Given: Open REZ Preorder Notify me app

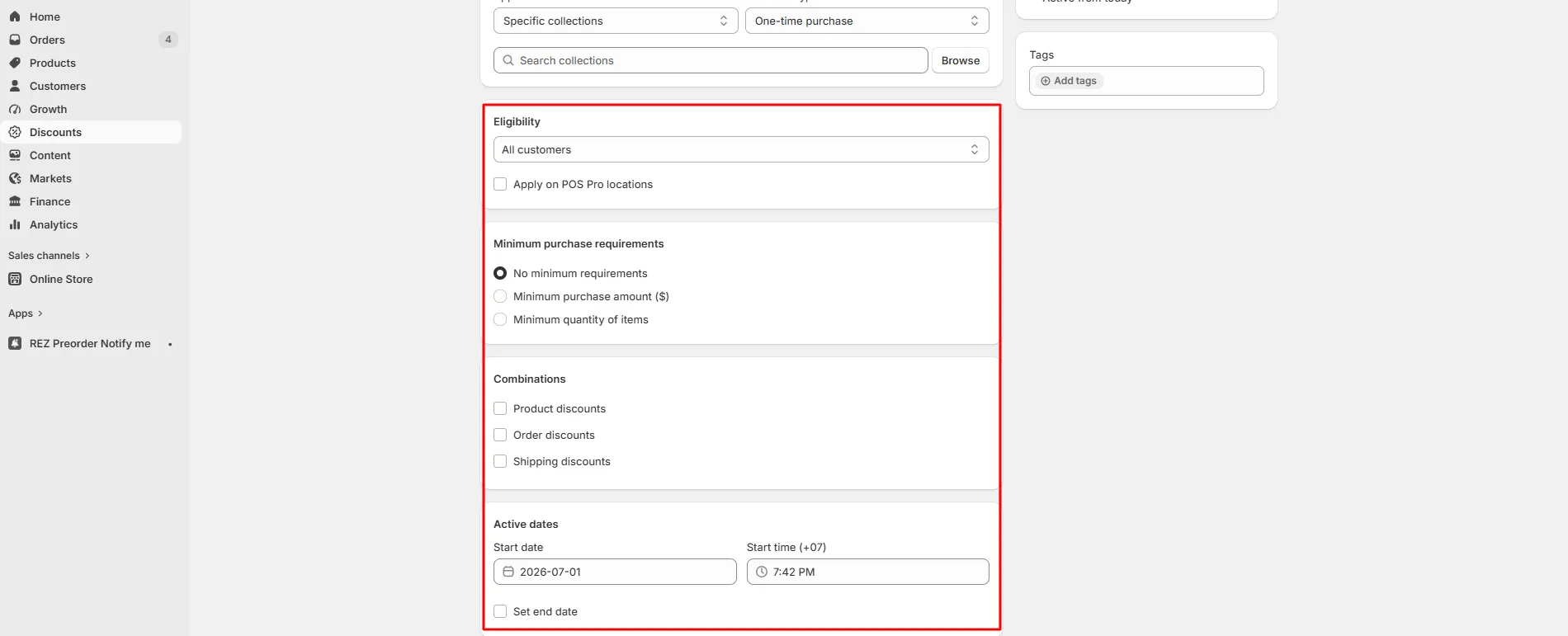Looking at the screenshot, I should pyautogui.click(x=91, y=343).
